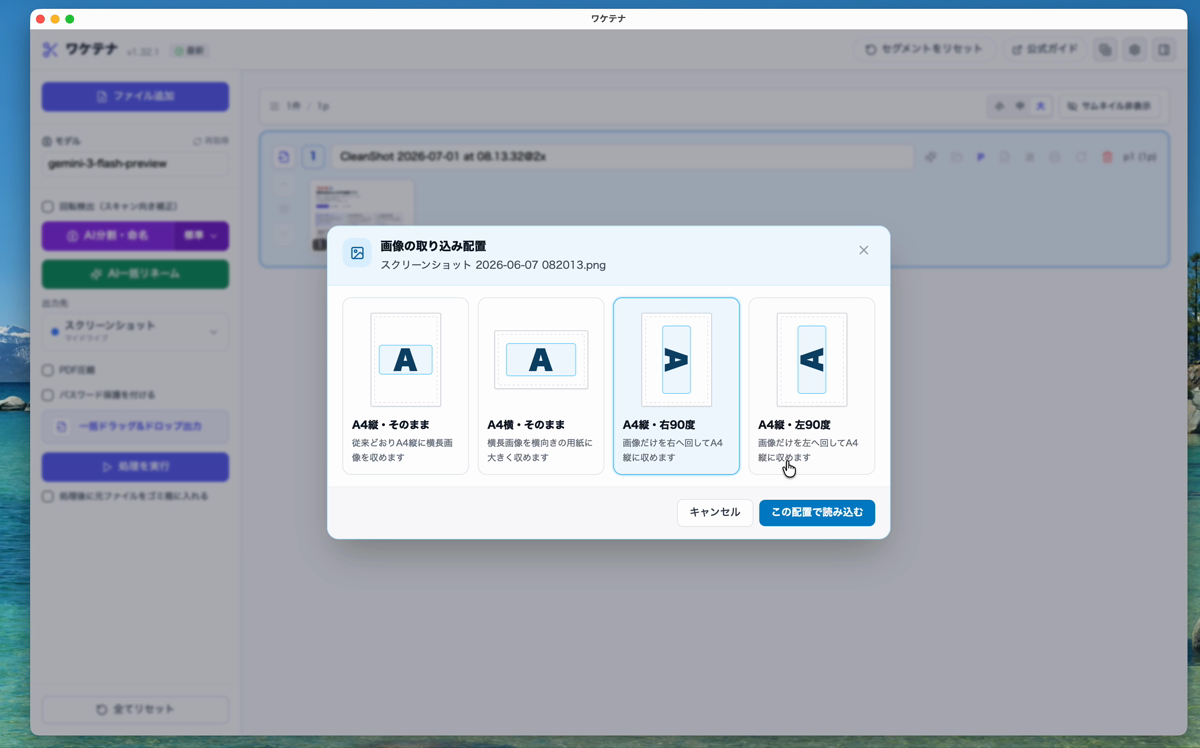This screenshot has width=1200, height=748.
Task: Click the copy/duplicate icon in top toolbar
Action: [1105, 49]
